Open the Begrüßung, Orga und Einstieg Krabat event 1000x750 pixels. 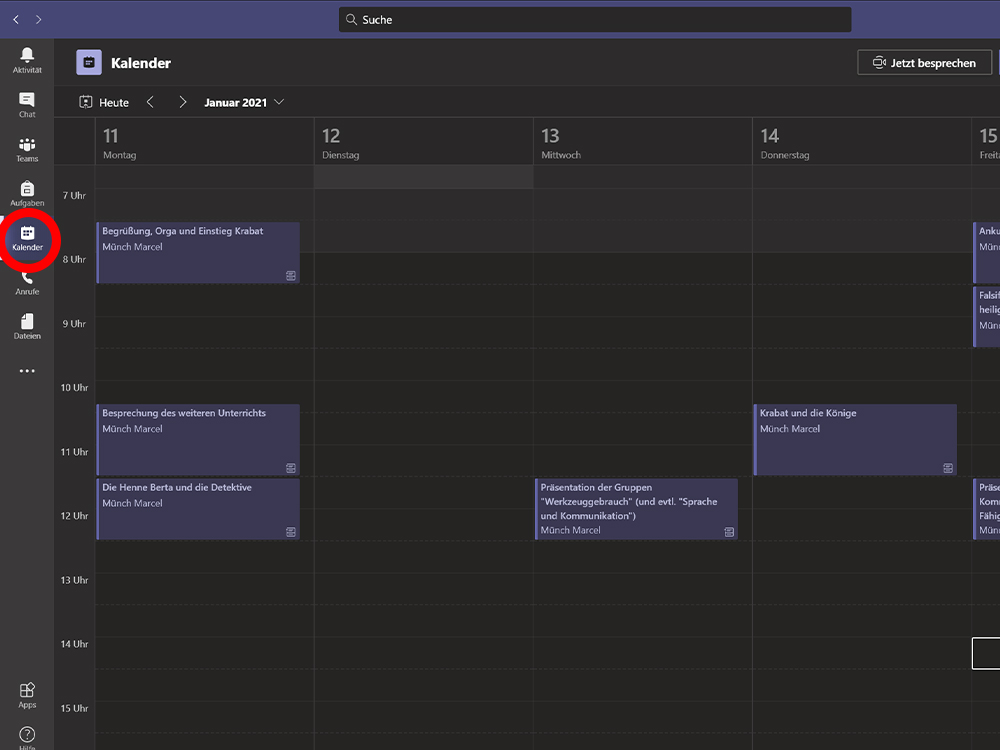(x=198, y=252)
